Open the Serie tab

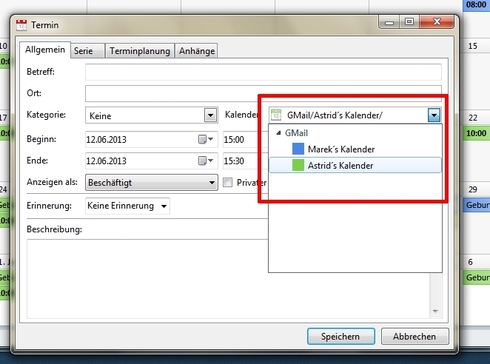click(87, 51)
